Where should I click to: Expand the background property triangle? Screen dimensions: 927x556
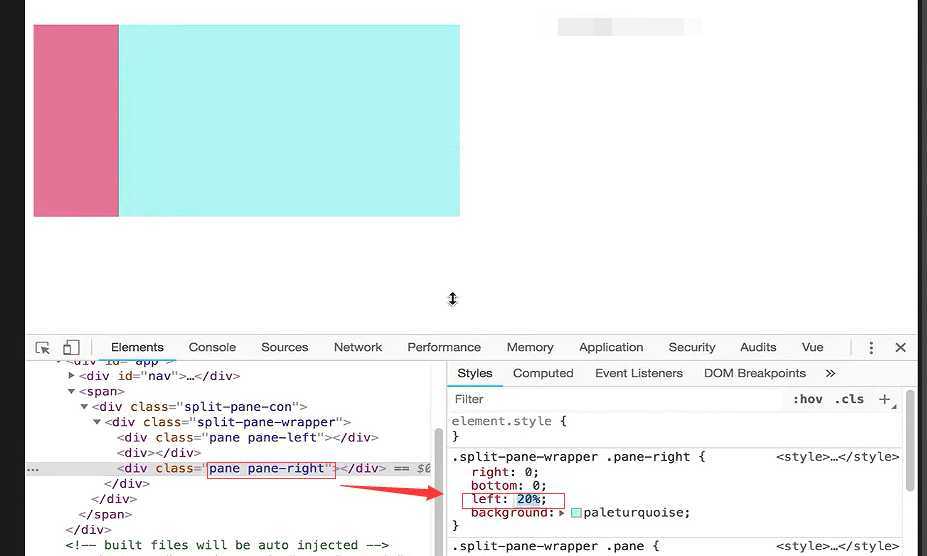pos(561,513)
